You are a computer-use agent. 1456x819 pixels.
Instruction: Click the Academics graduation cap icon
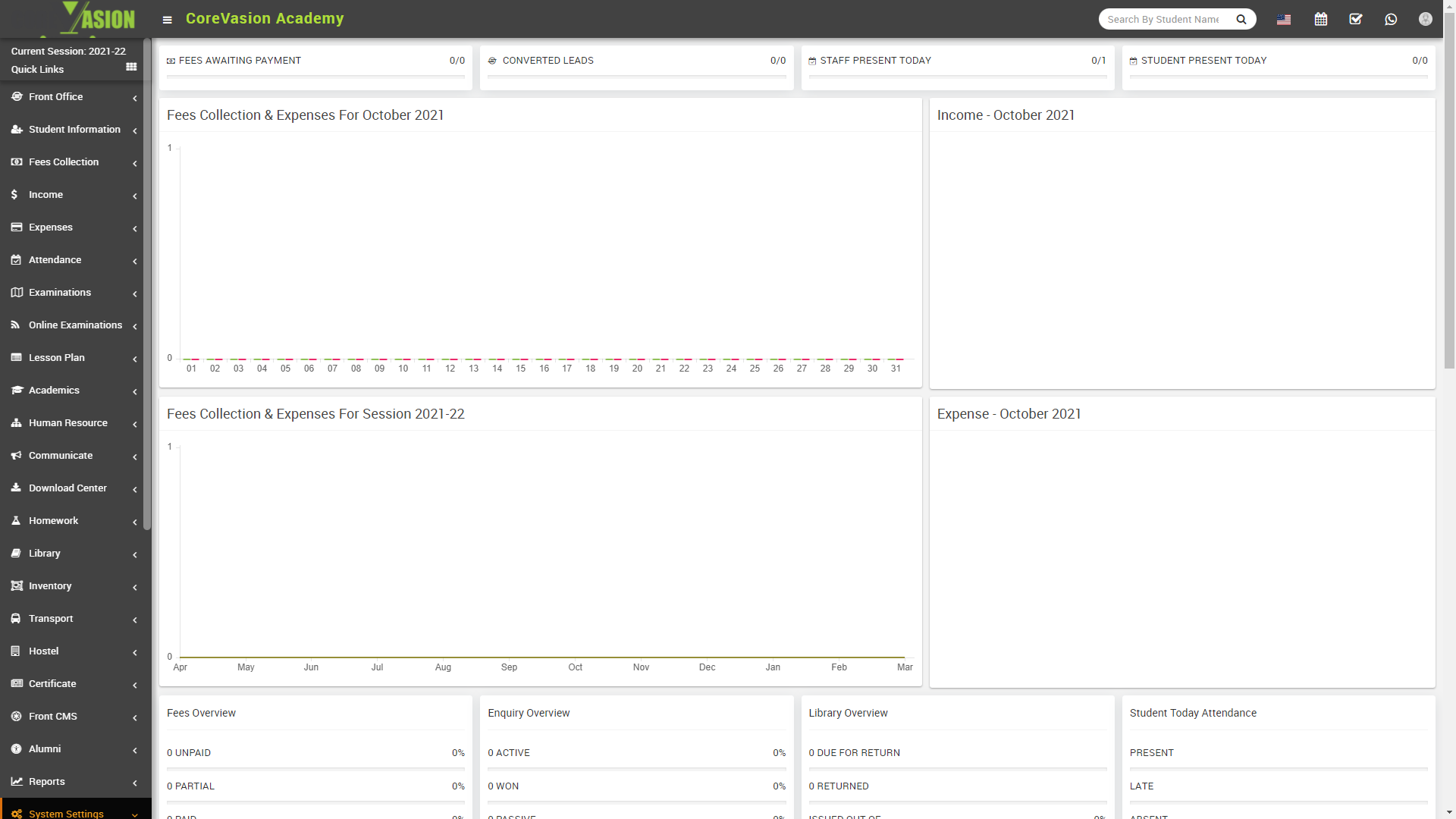17,390
